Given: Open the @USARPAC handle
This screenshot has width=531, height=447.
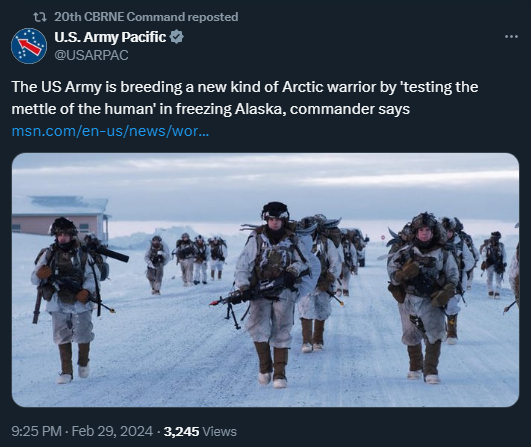Looking at the screenshot, I should (91, 55).
